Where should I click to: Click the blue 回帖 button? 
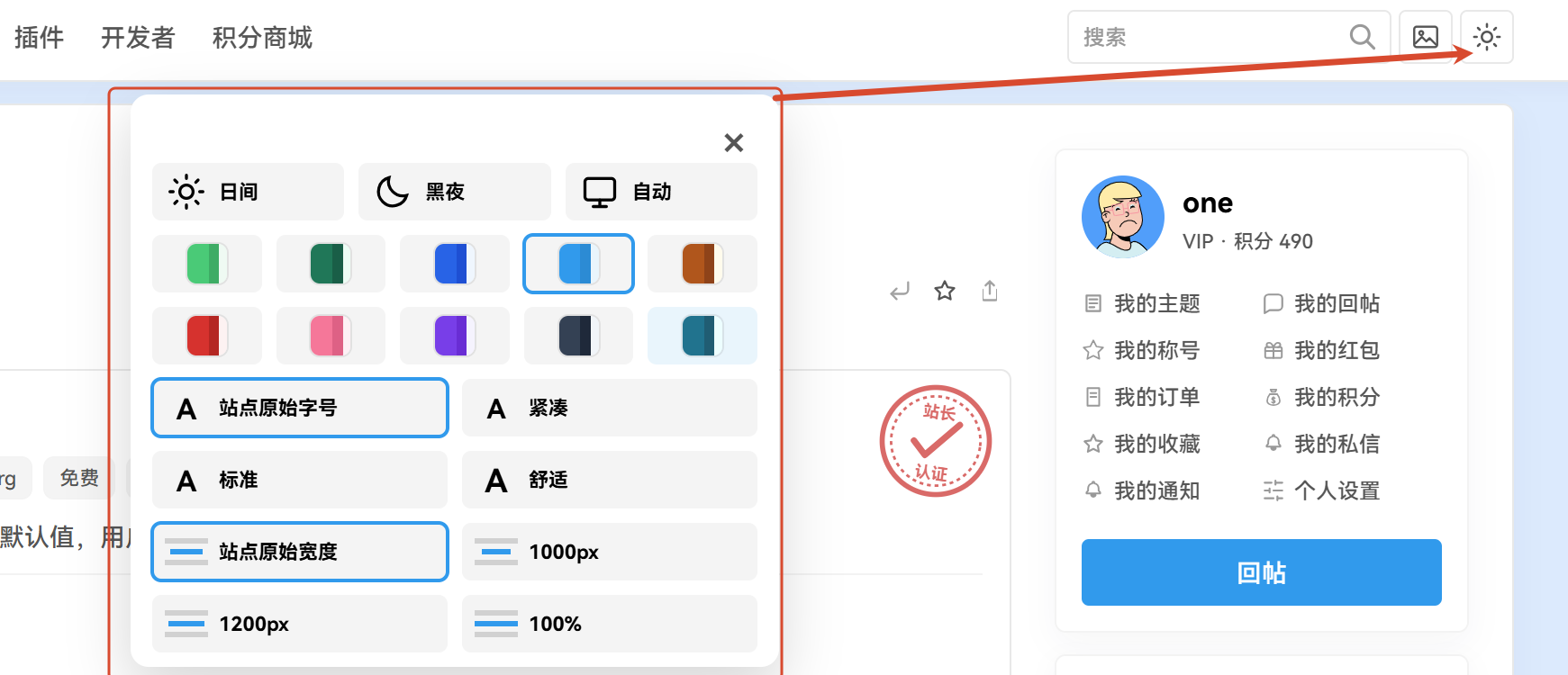pyautogui.click(x=1262, y=572)
